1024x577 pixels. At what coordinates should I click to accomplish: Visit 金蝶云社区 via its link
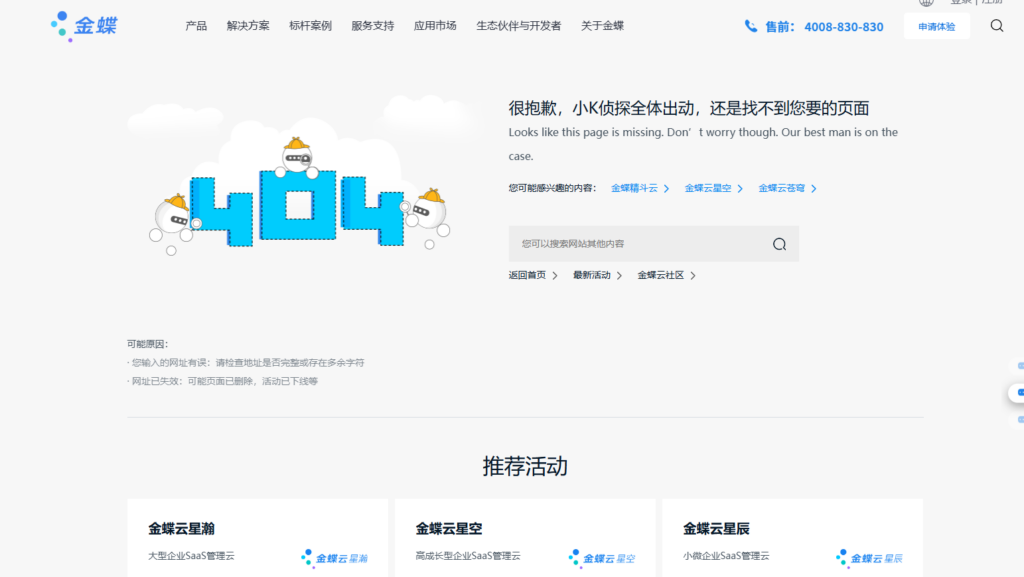point(661,274)
